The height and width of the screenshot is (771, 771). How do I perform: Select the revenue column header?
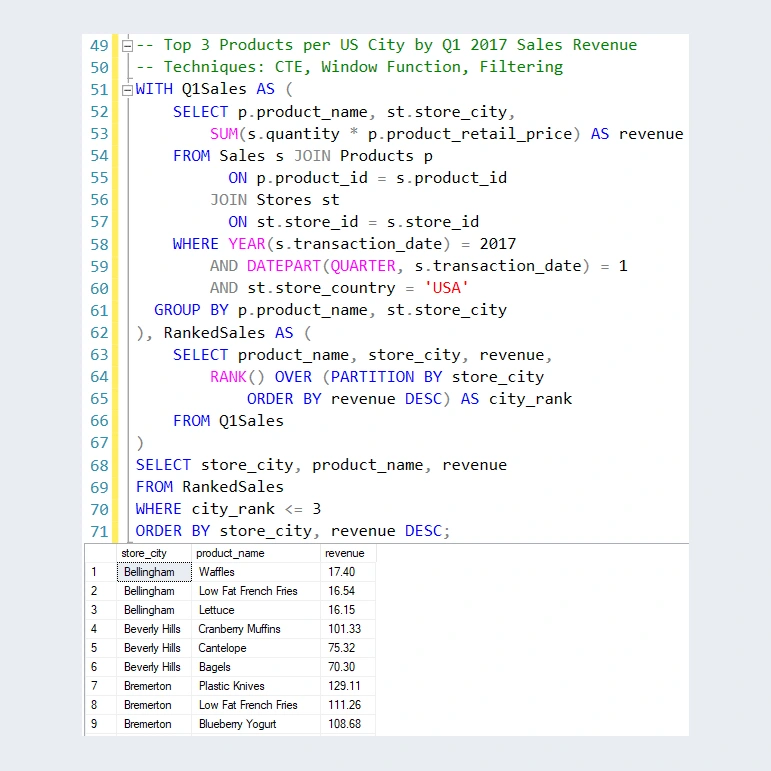pyautogui.click(x=348, y=553)
